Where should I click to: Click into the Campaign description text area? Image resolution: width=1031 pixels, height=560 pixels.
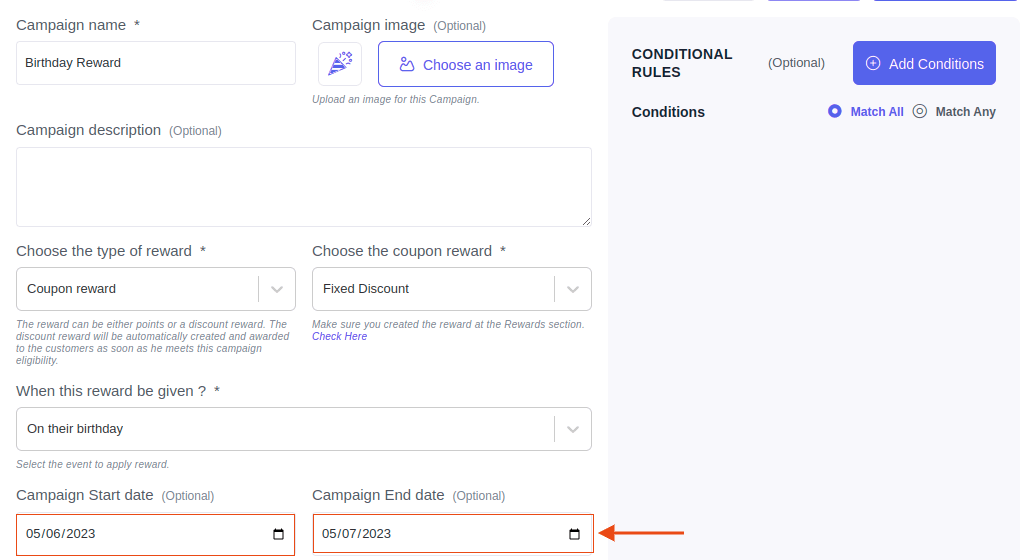coord(304,187)
